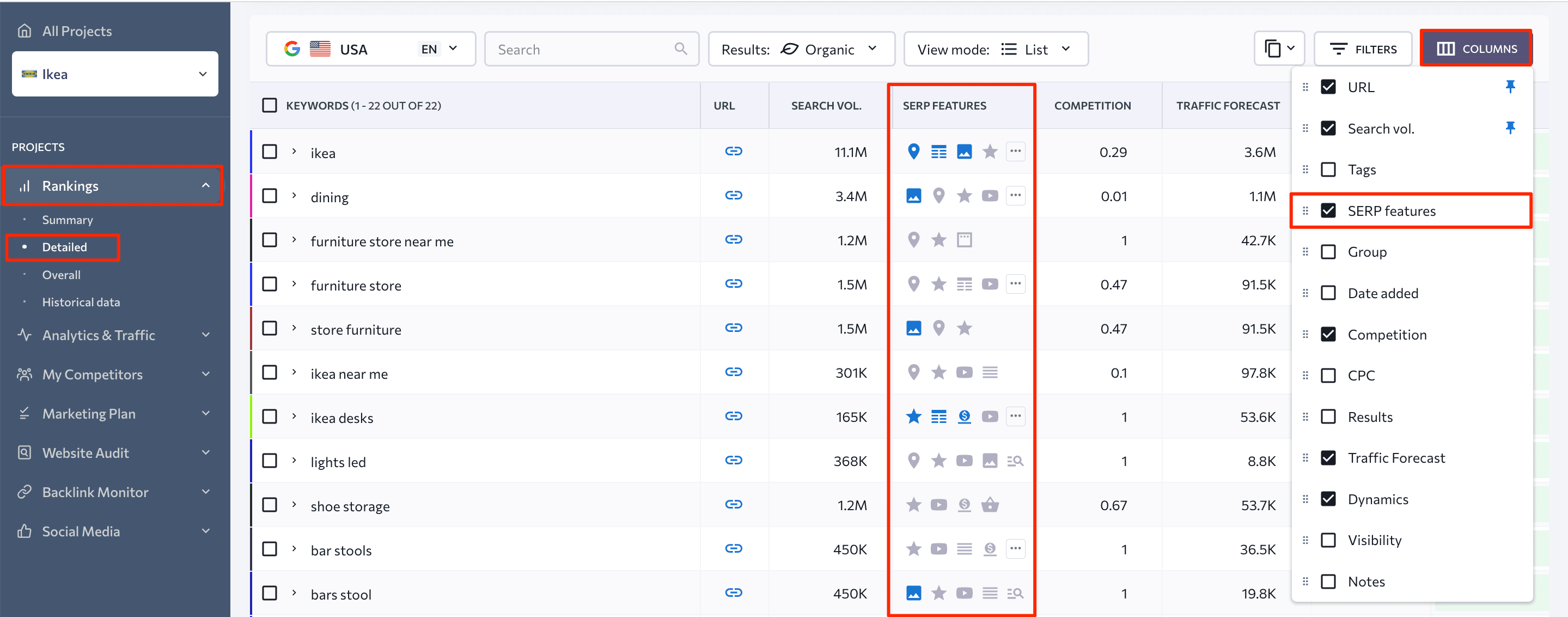The height and width of the screenshot is (617, 1568).
Task: Click the bars stool keyword text
Action: coord(341,595)
